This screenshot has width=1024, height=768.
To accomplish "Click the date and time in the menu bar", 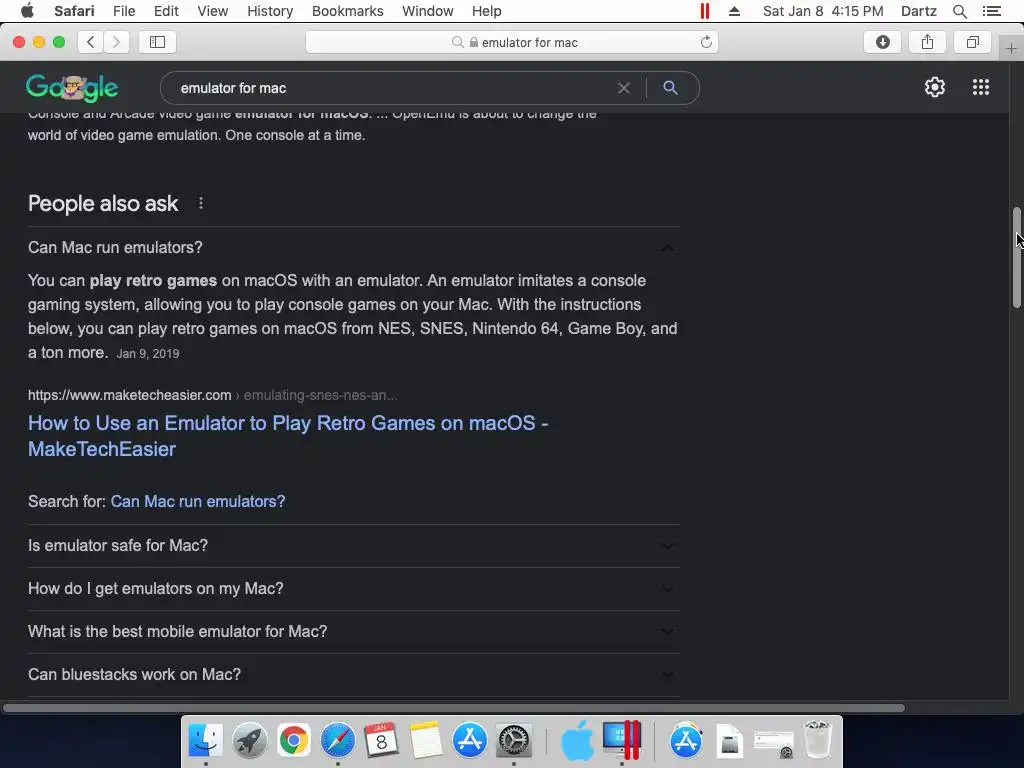I will click(823, 11).
